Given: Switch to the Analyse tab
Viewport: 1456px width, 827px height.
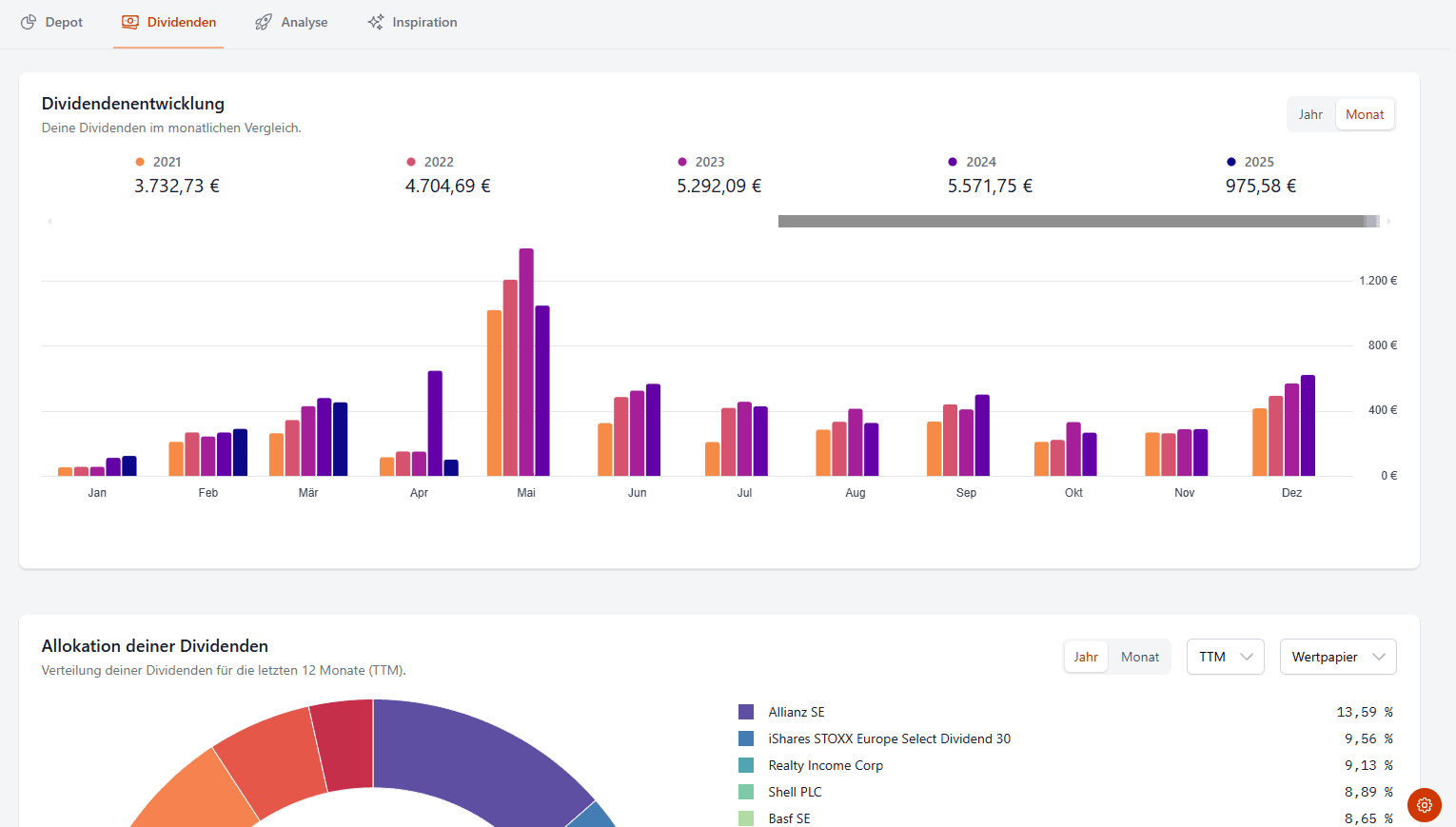Looking at the screenshot, I should click(x=291, y=22).
